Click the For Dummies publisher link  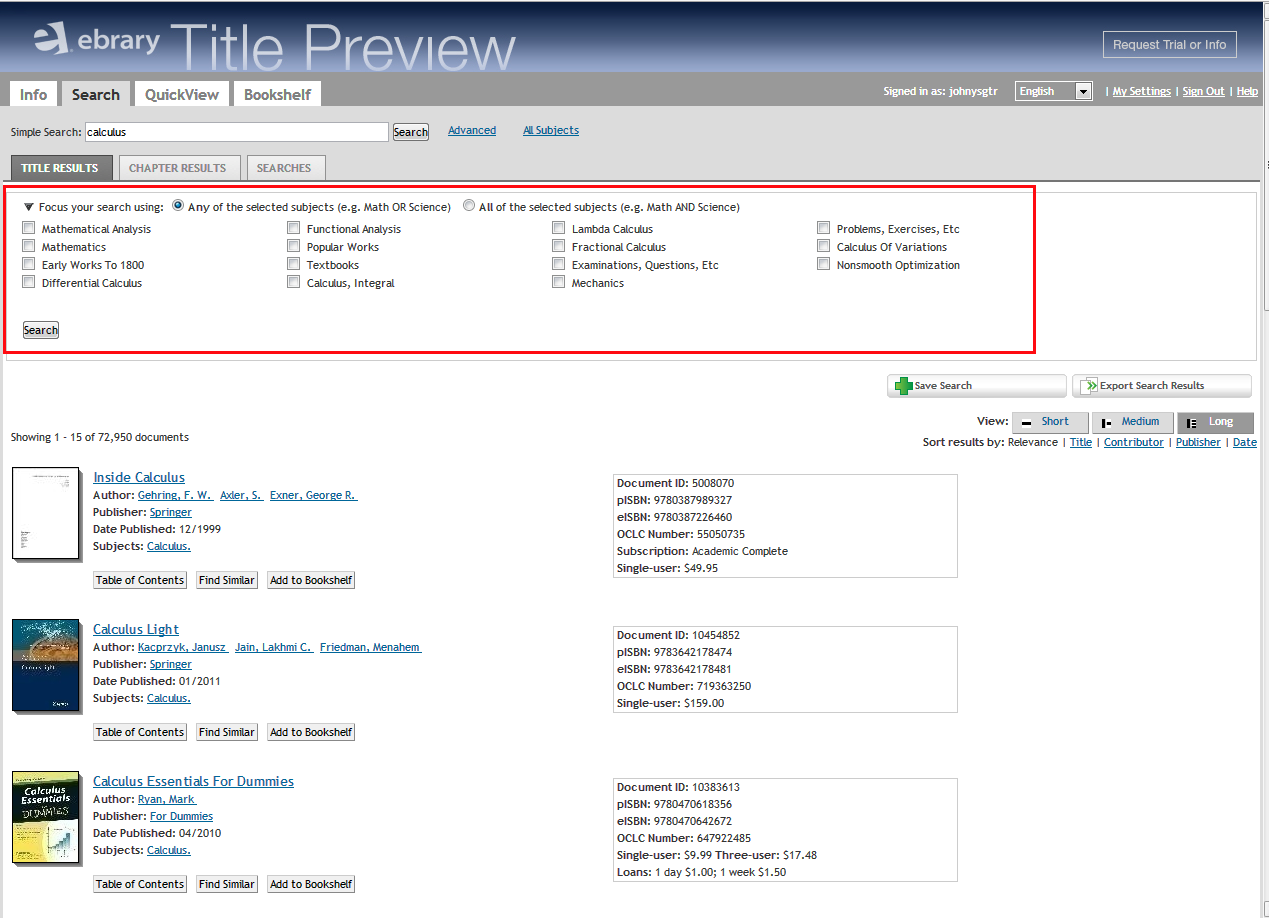point(181,816)
